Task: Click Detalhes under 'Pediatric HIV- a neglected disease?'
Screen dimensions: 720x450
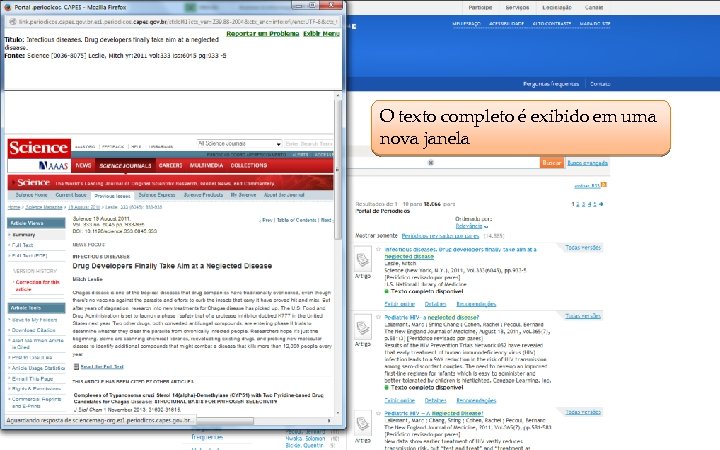Action: [x=435, y=400]
